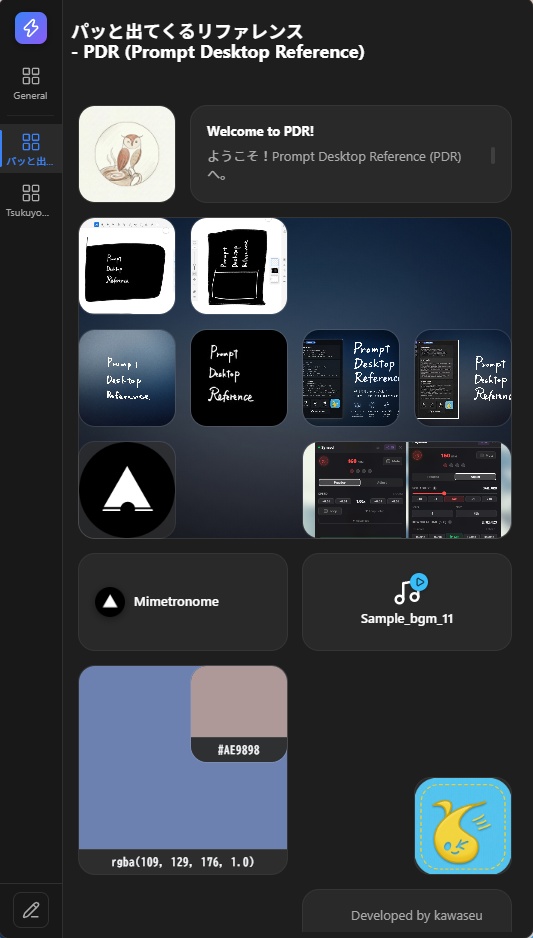Open the first hand-drawn sketch thumbnail
This screenshot has width=533, height=938.
[127, 266]
